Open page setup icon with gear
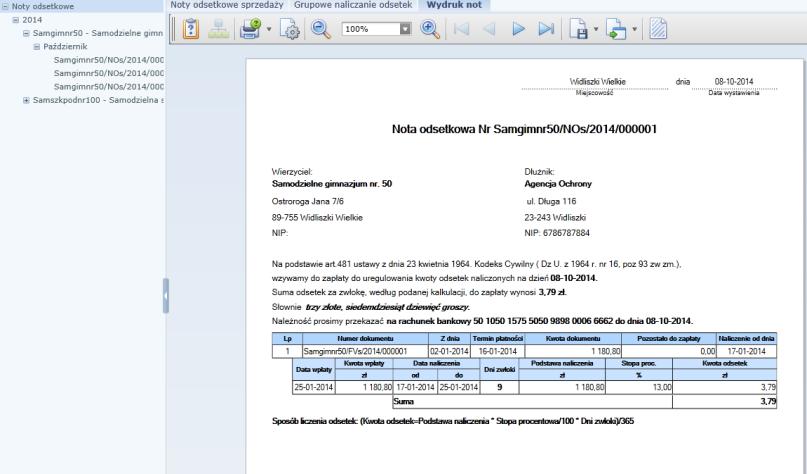 [x=290, y=29]
